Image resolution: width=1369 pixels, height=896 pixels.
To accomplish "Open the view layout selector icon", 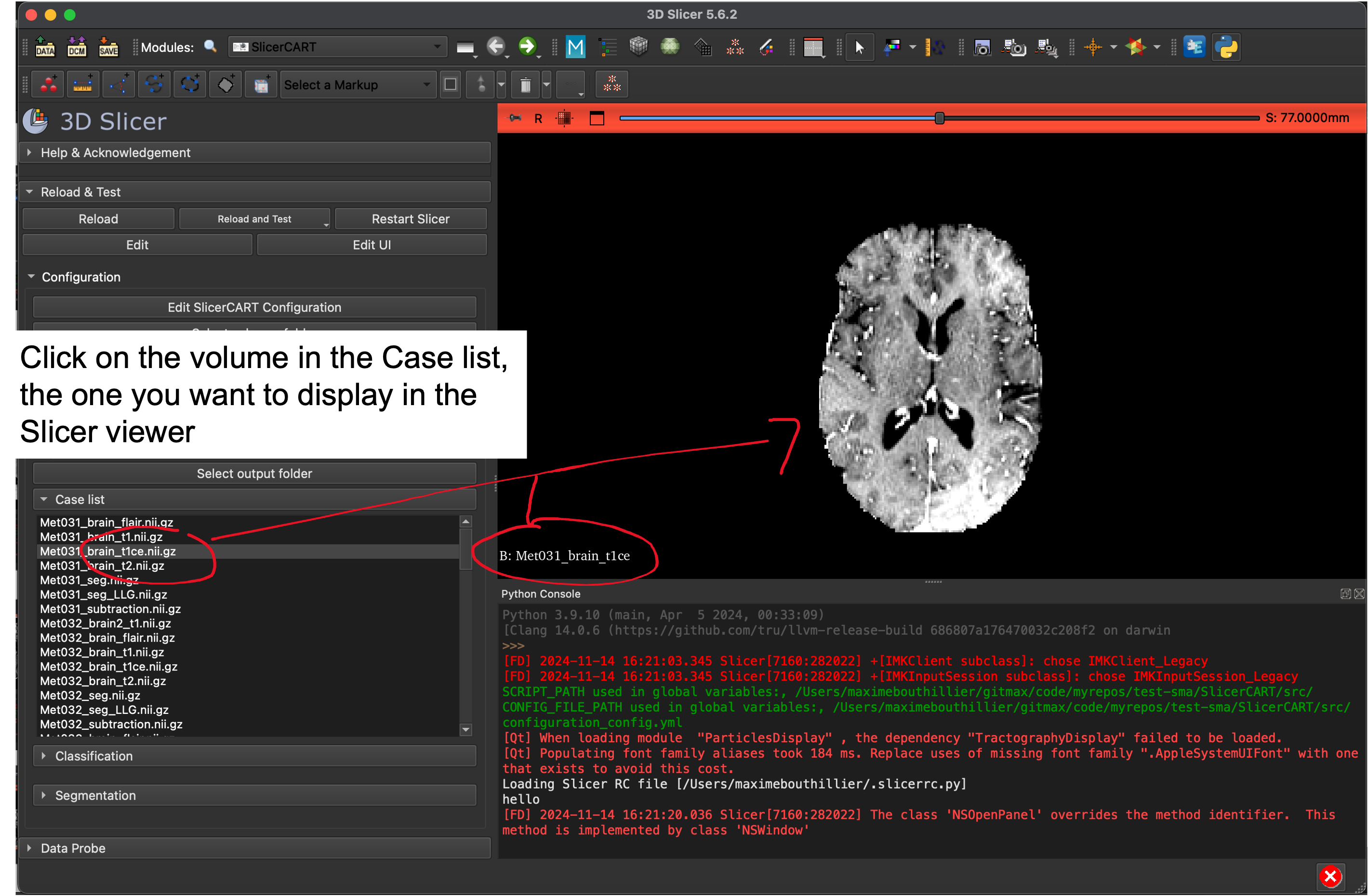I will [813, 47].
